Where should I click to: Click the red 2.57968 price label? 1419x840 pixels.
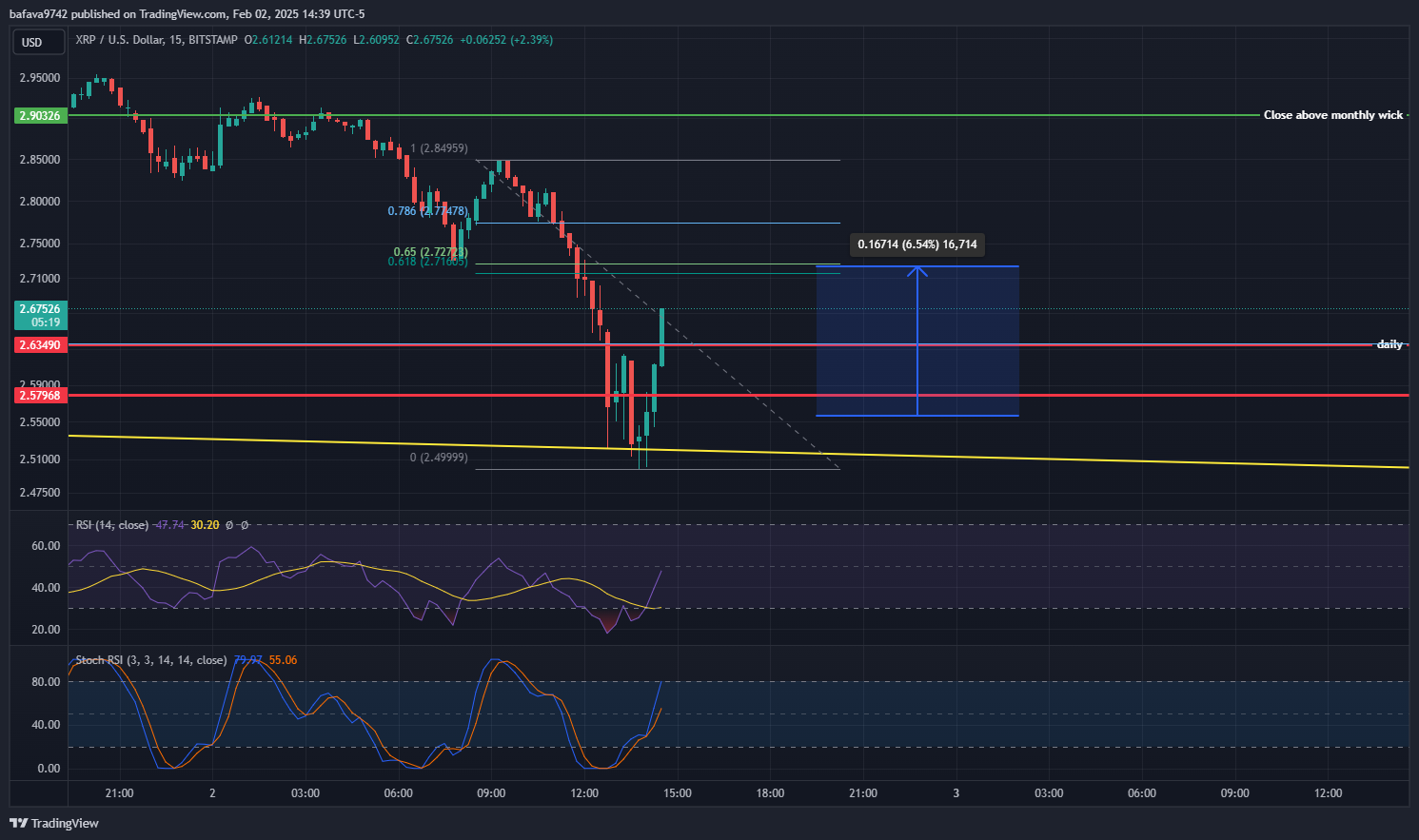click(x=40, y=395)
